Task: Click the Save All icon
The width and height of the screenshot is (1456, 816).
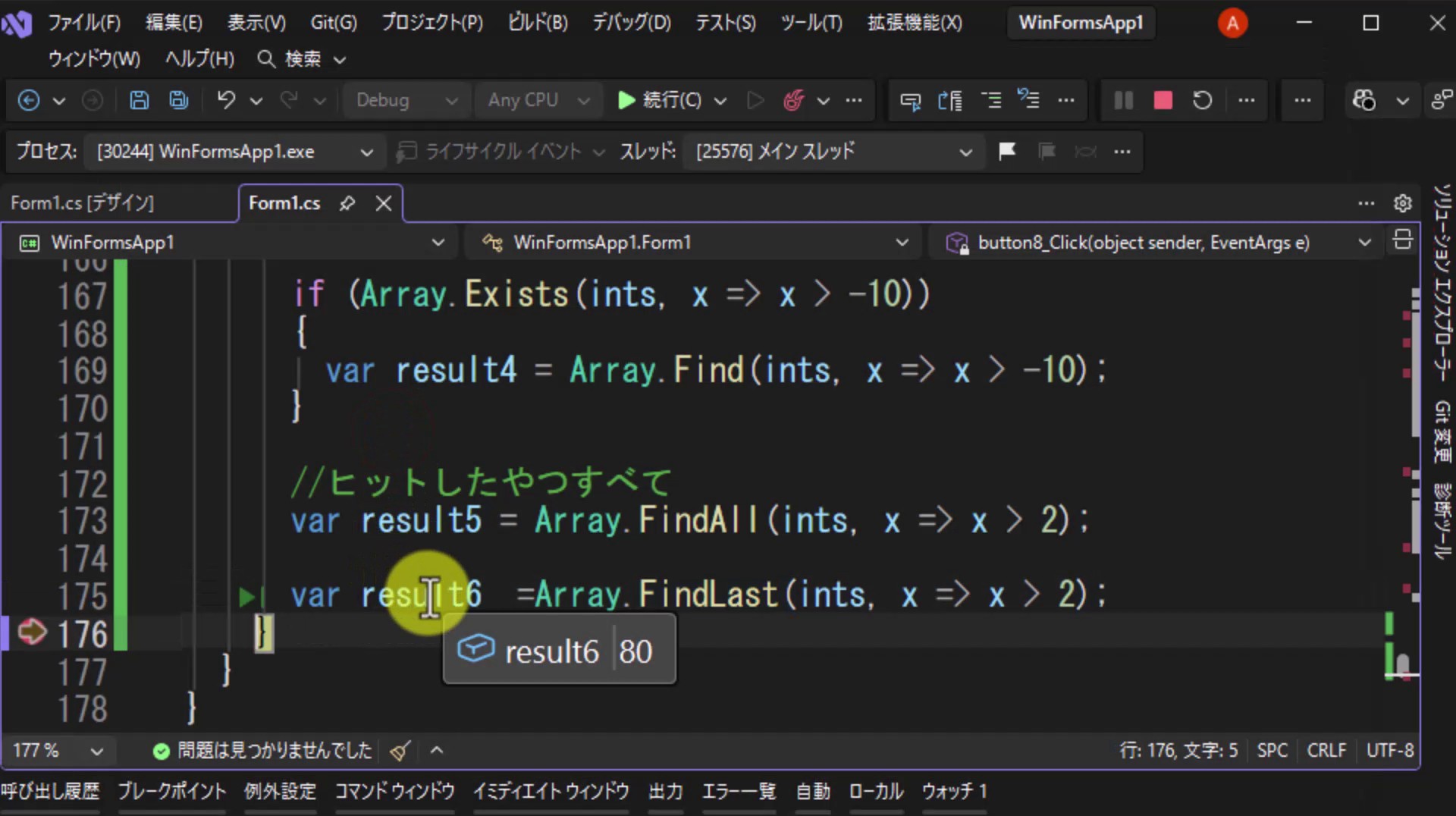Action: (x=179, y=100)
